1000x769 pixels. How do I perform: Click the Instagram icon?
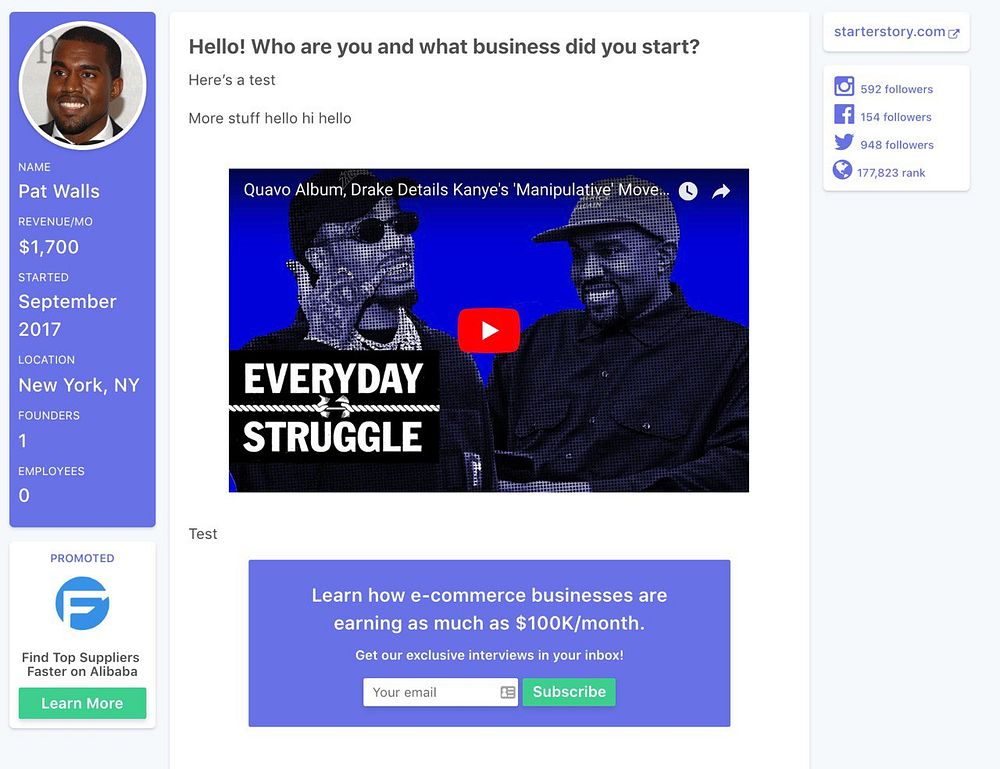[x=844, y=86]
